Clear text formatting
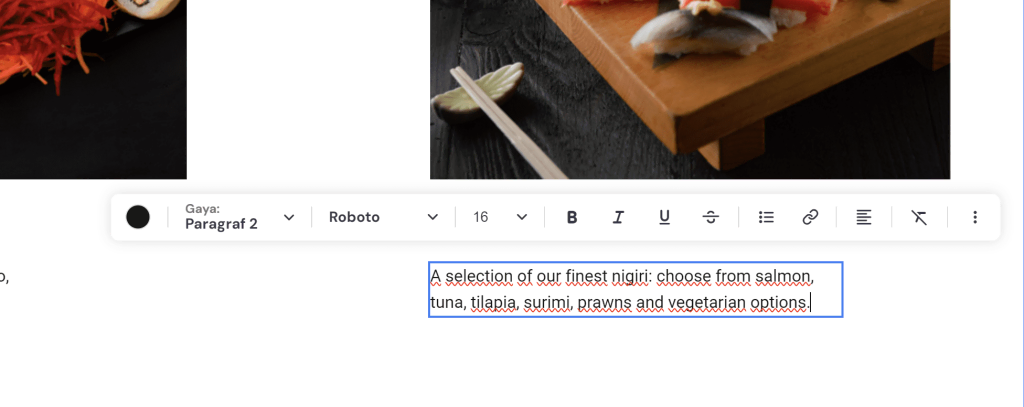The height and width of the screenshot is (407, 1024). pyautogui.click(x=919, y=217)
